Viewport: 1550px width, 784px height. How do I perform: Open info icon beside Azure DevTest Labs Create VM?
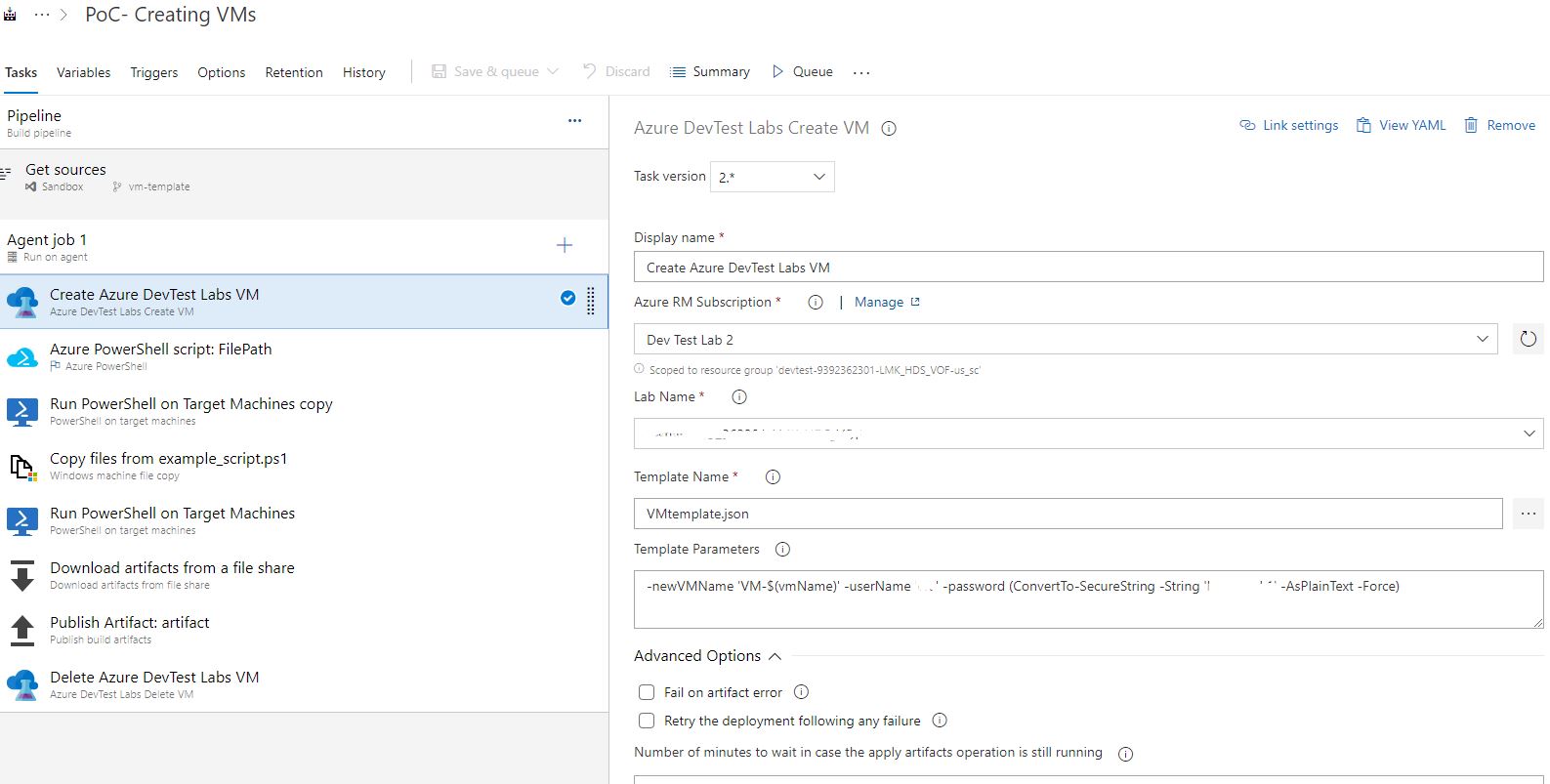889,128
